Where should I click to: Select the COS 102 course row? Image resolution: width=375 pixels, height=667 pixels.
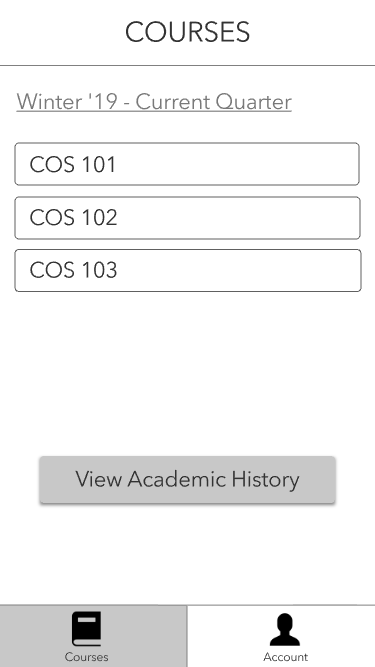click(x=188, y=218)
